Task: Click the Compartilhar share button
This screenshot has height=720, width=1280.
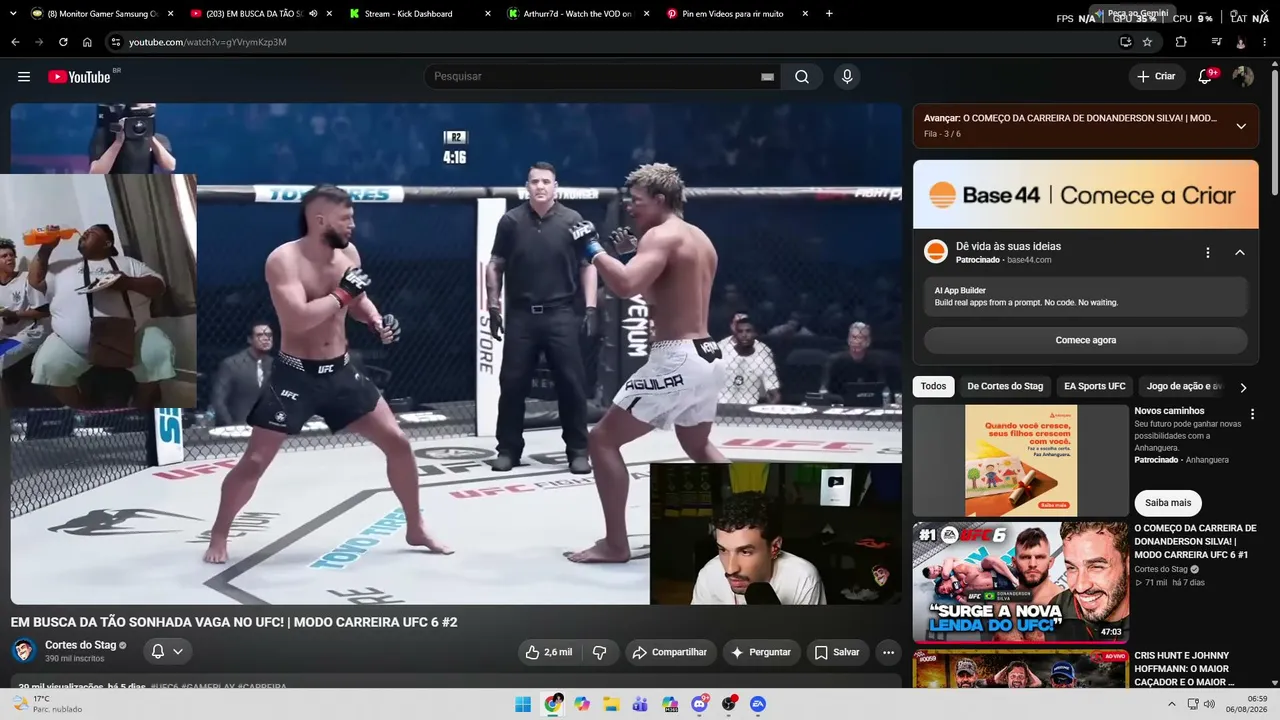Action: point(671,652)
